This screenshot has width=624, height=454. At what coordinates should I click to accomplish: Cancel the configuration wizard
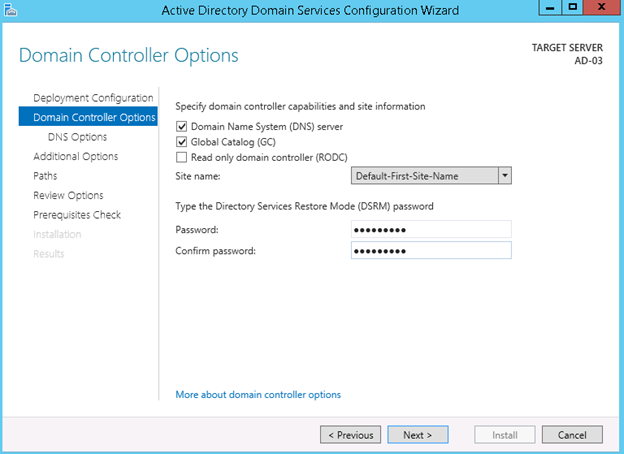pyautogui.click(x=572, y=435)
